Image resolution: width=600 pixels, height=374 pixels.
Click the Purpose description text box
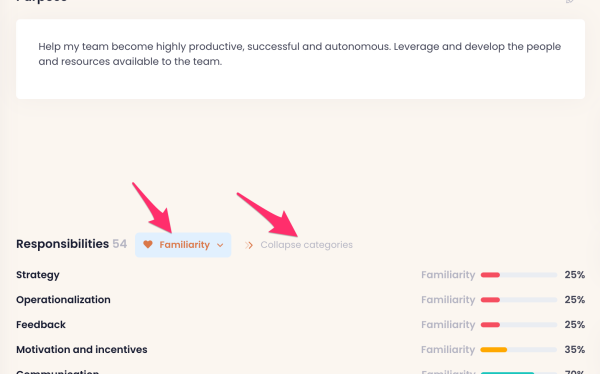tap(300, 59)
